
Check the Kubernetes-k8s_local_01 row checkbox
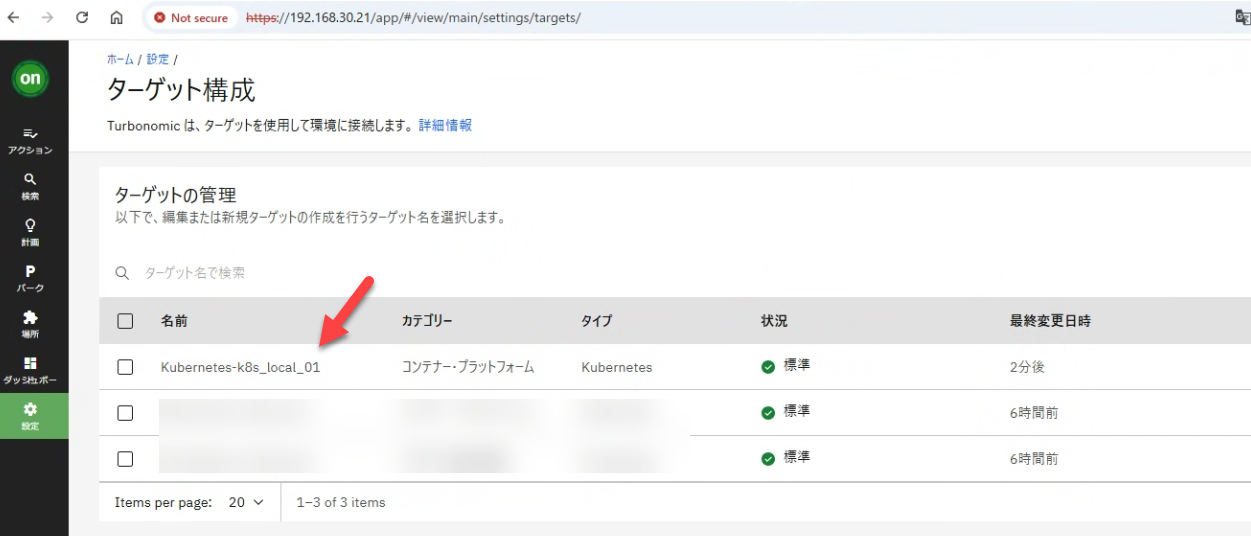[125, 367]
